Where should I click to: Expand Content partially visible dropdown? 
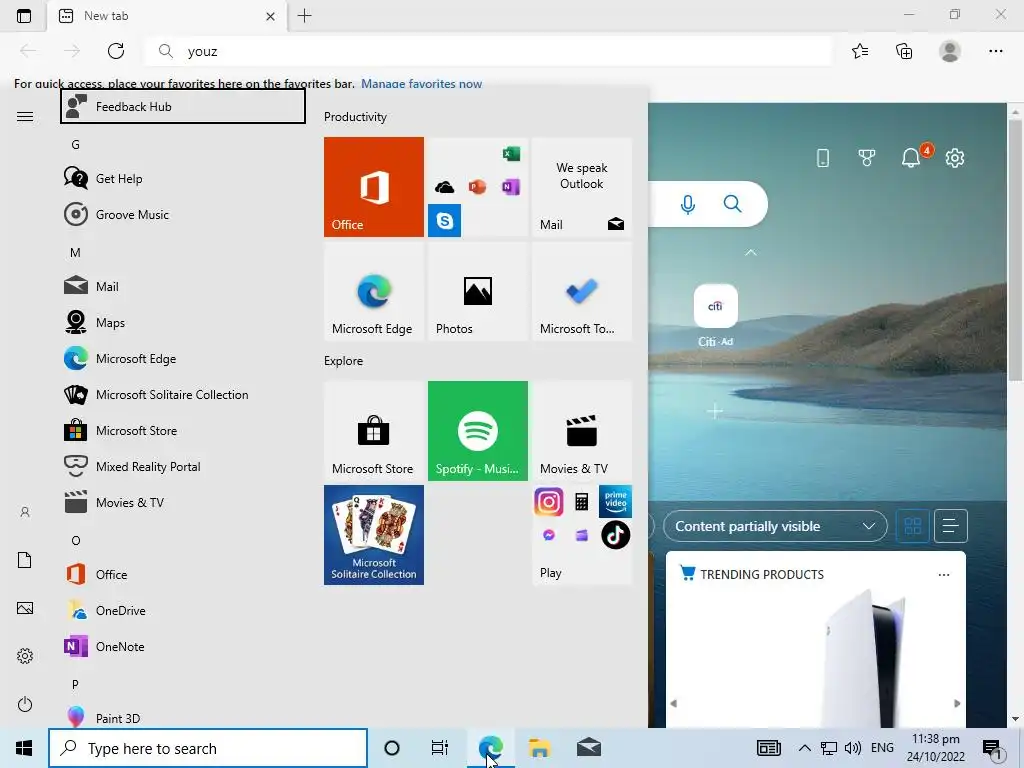(775, 526)
